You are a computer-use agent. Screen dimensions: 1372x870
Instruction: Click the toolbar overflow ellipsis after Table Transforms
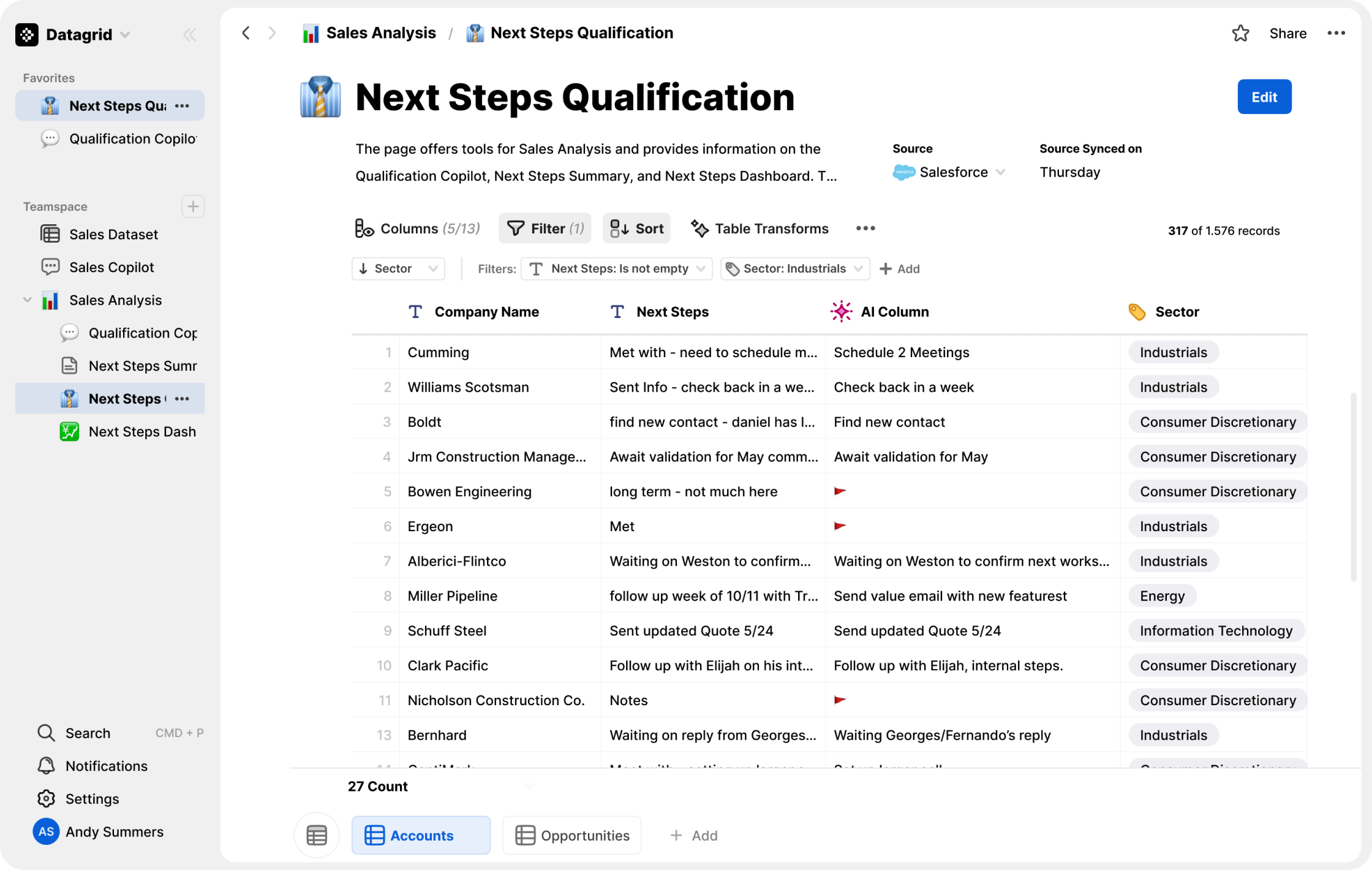coord(865,229)
